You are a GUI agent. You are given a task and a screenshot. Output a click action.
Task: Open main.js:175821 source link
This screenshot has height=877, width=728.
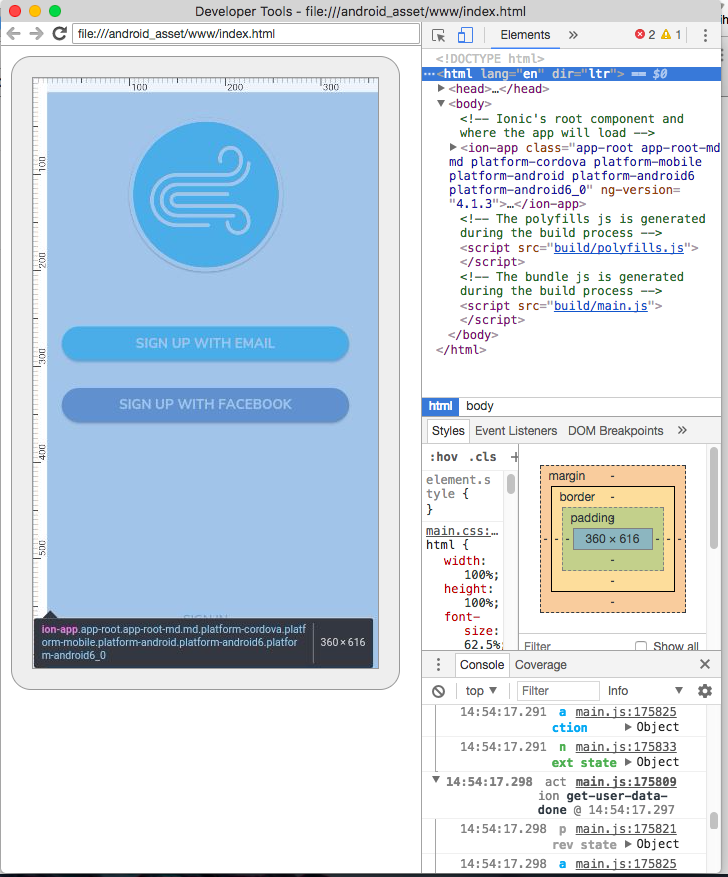point(626,829)
